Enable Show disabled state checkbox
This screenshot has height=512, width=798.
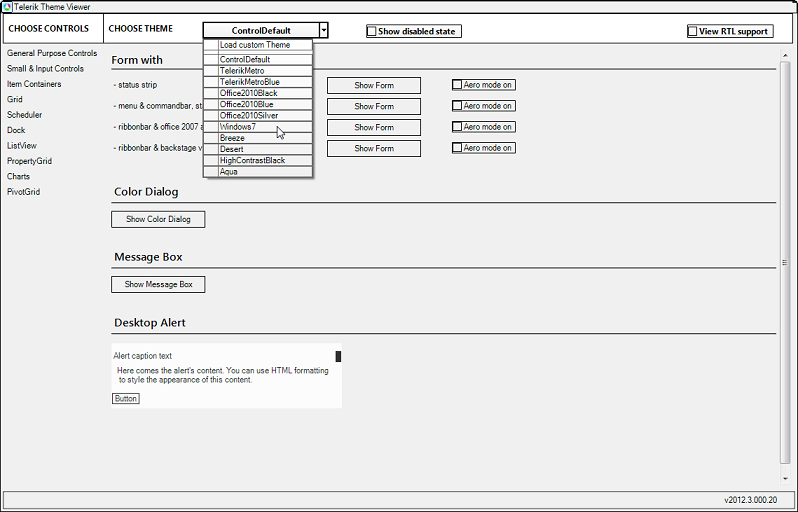pyautogui.click(x=372, y=32)
